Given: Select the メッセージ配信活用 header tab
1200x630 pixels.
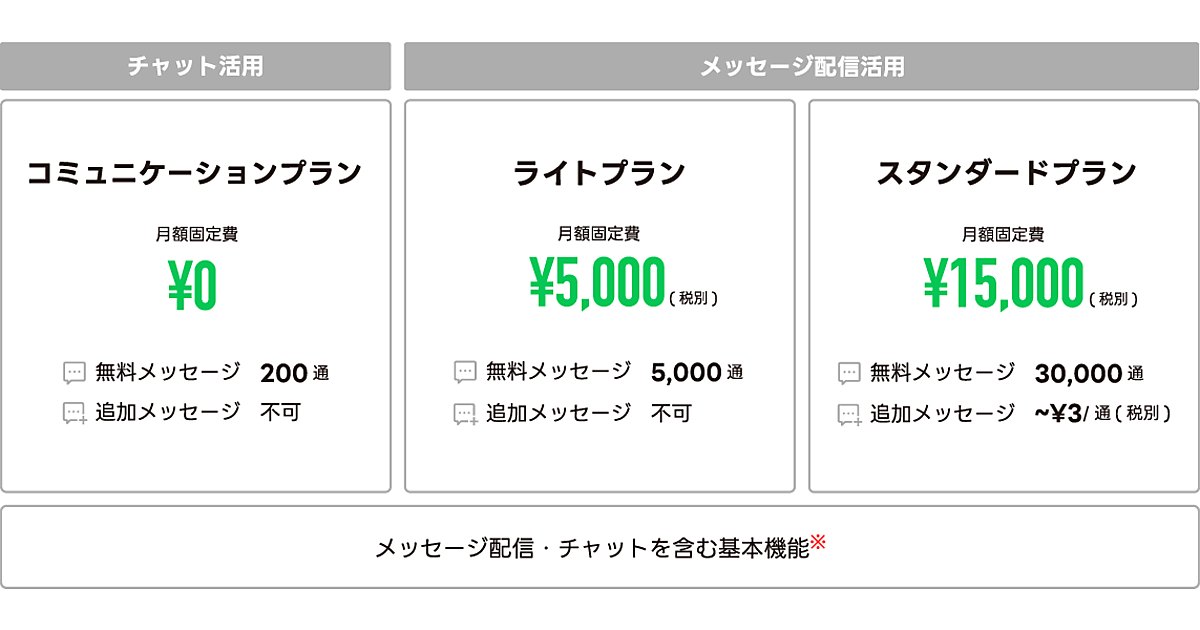Looking at the screenshot, I should [x=801, y=67].
